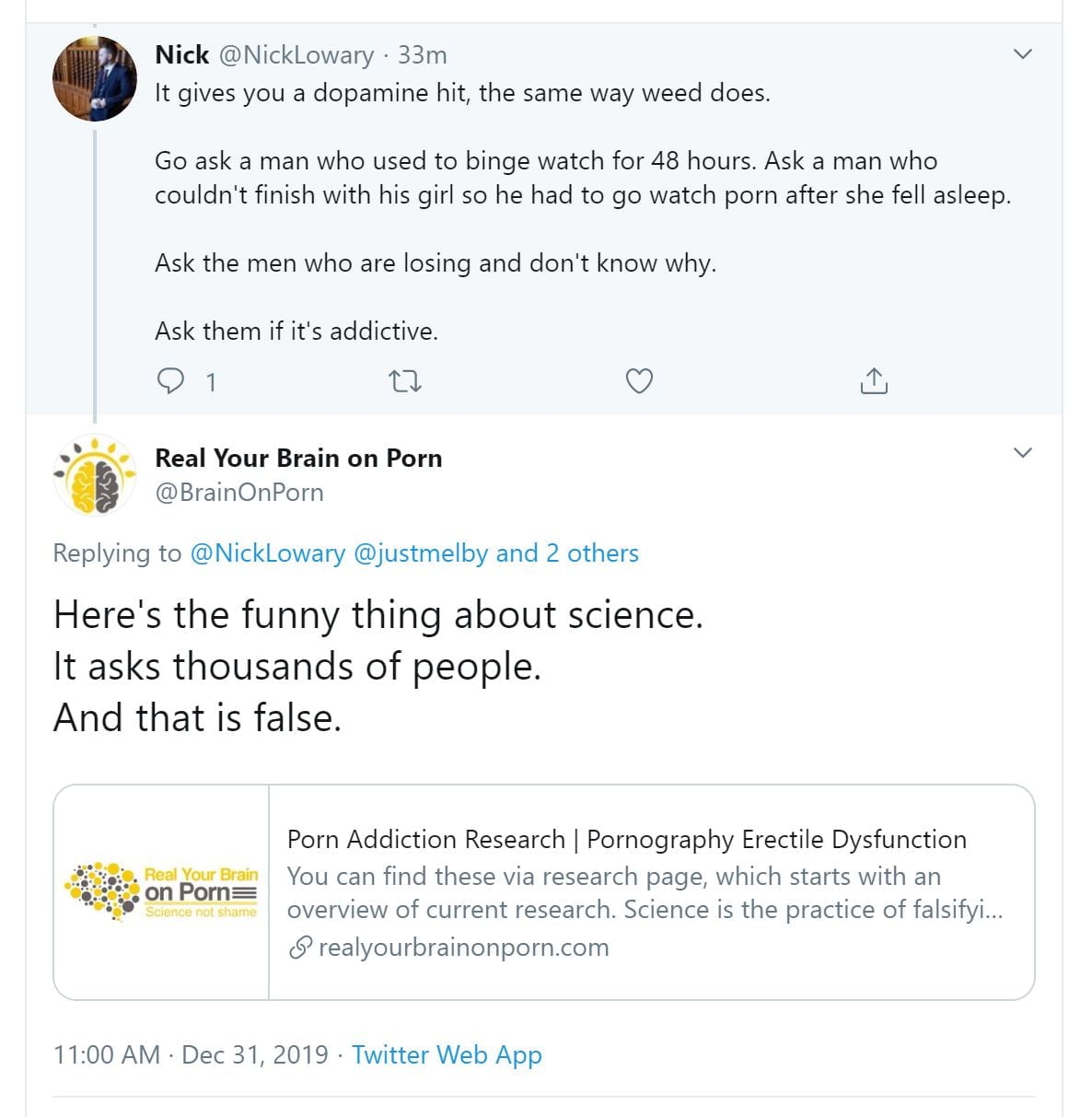
Task: Like Nick's tweet with the heart icon
Action: (x=639, y=380)
